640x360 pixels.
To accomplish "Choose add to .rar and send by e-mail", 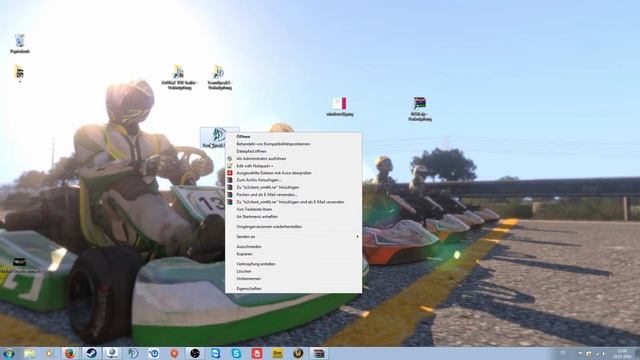I will click(x=293, y=202).
